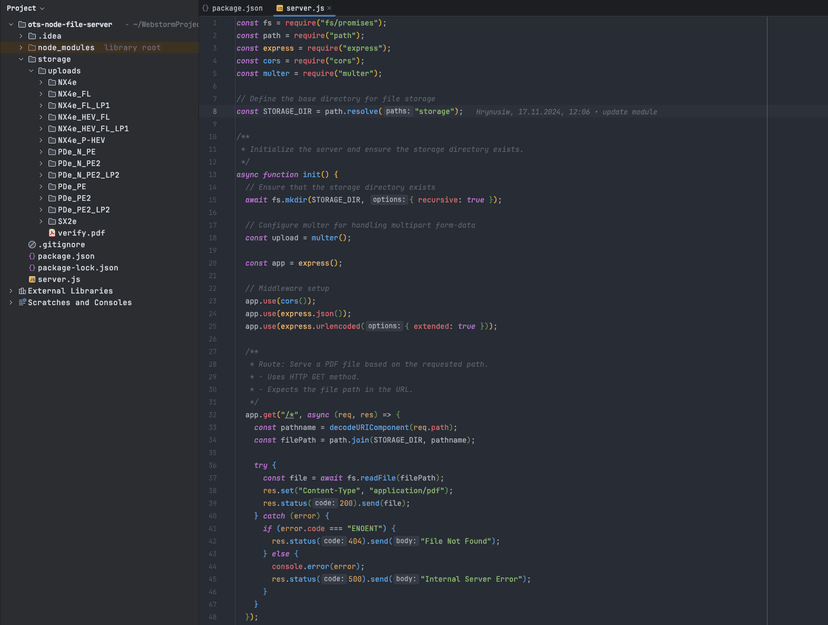Collapse the storage folder

[21, 59]
